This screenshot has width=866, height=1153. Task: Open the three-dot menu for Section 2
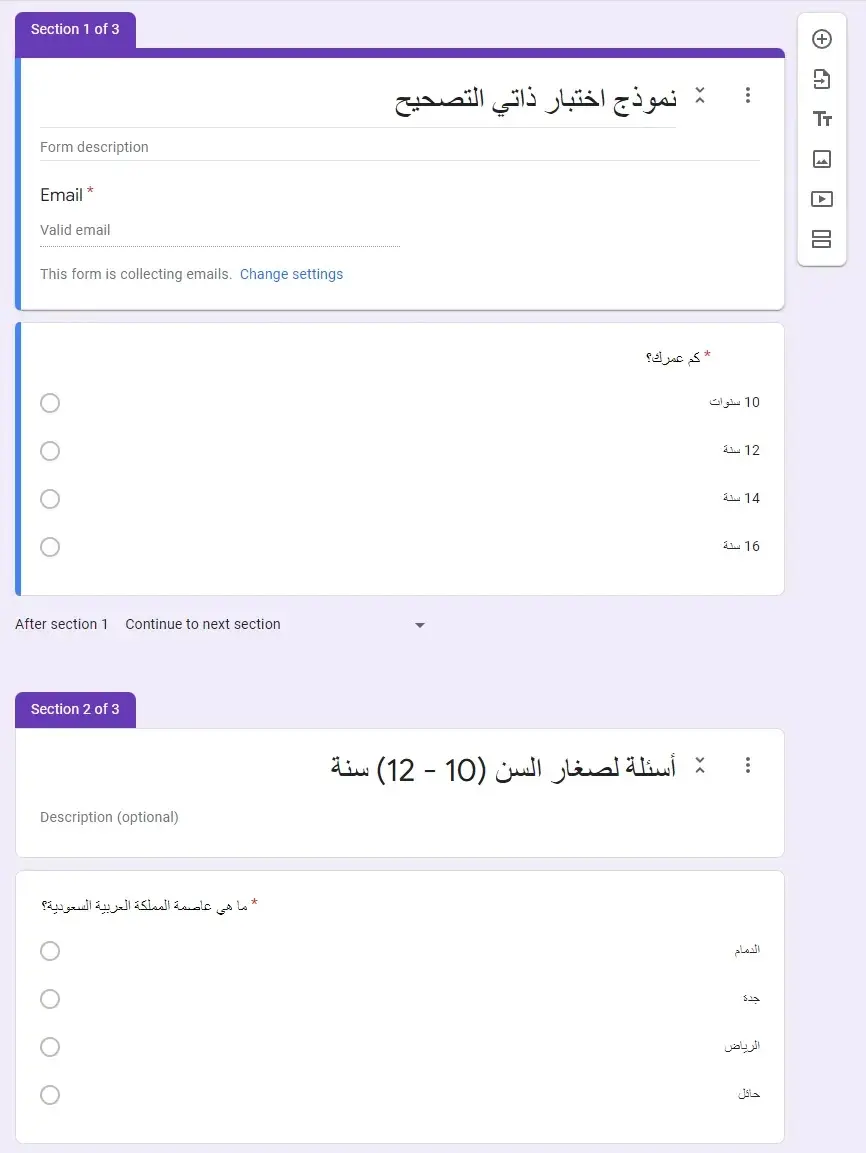[748, 765]
